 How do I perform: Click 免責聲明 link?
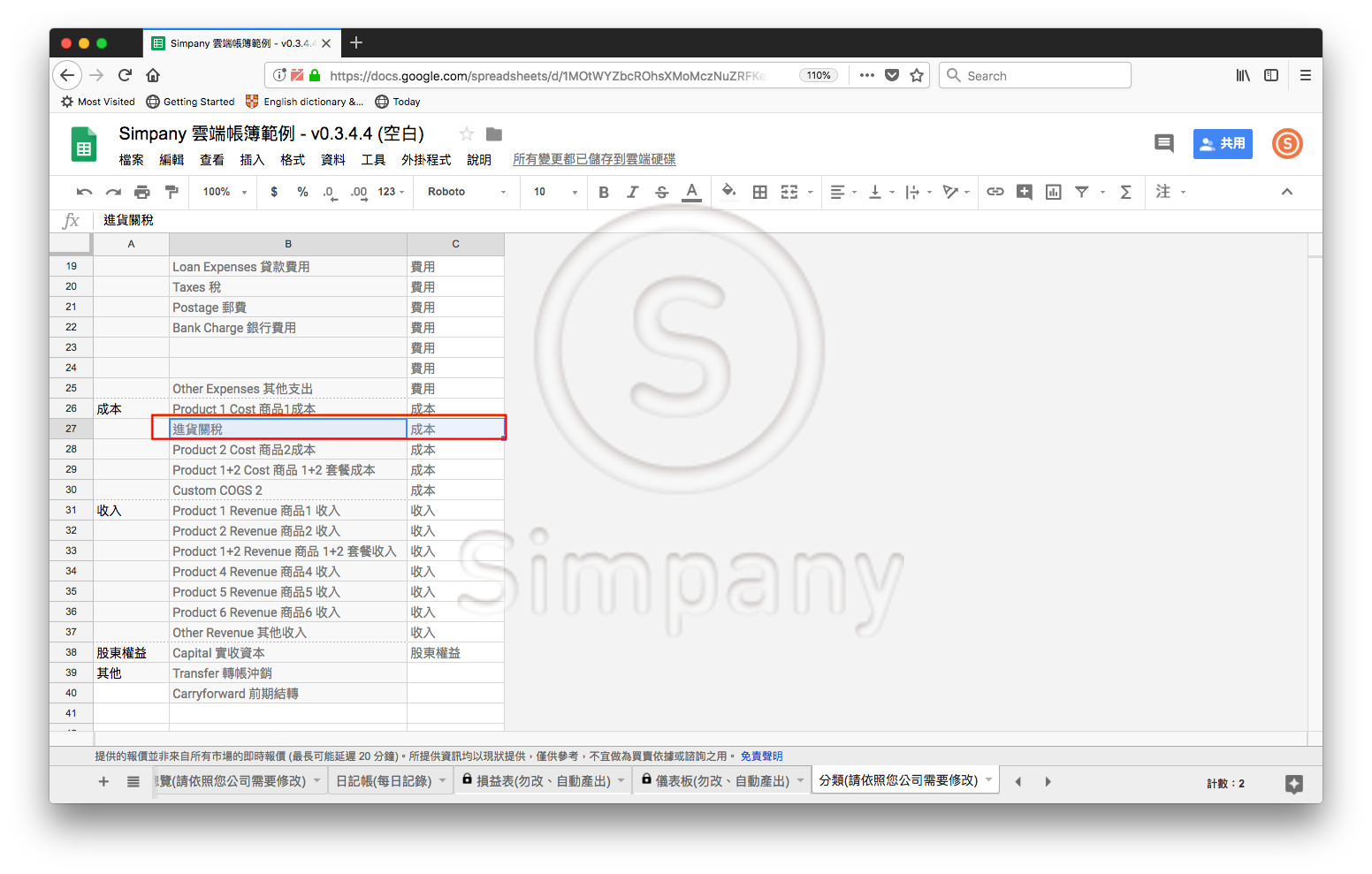click(x=761, y=756)
